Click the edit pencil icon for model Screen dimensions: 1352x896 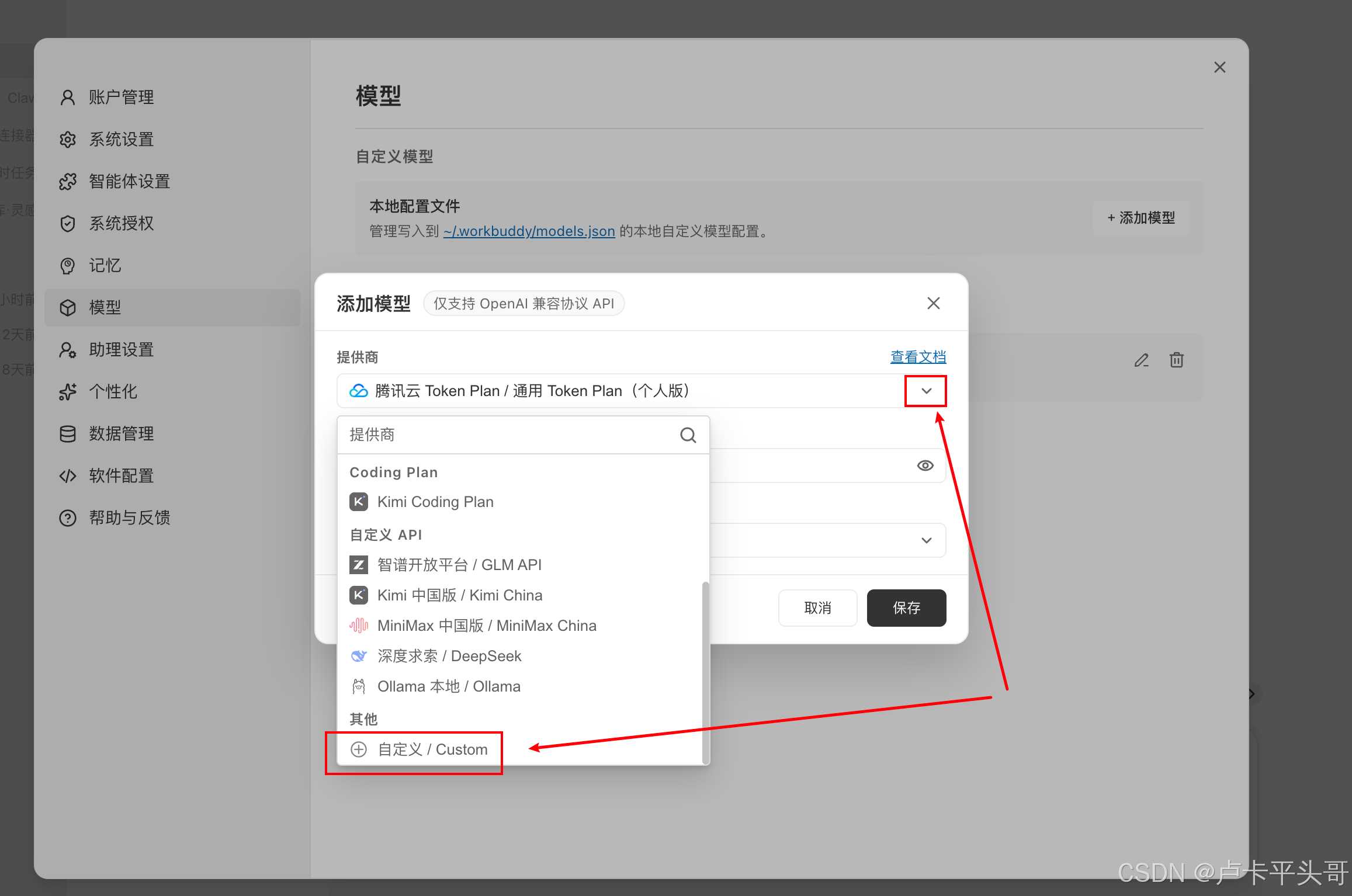pos(1142,360)
